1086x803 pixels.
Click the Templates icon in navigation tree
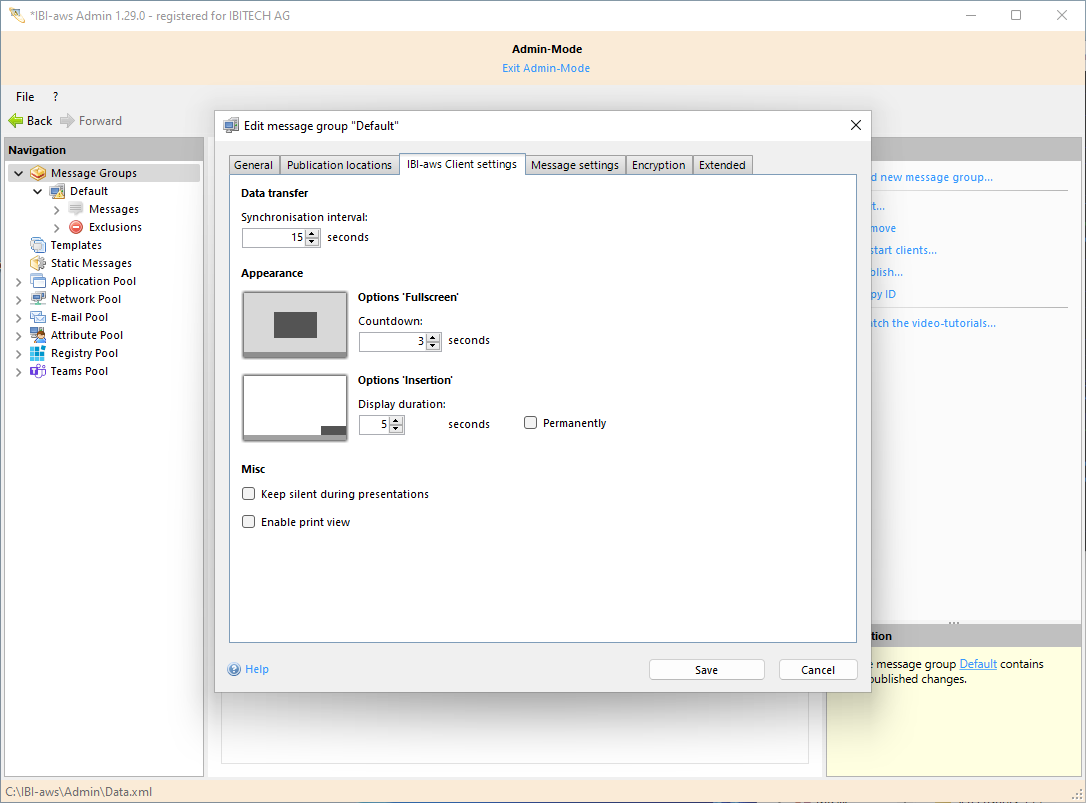click(38, 245)
